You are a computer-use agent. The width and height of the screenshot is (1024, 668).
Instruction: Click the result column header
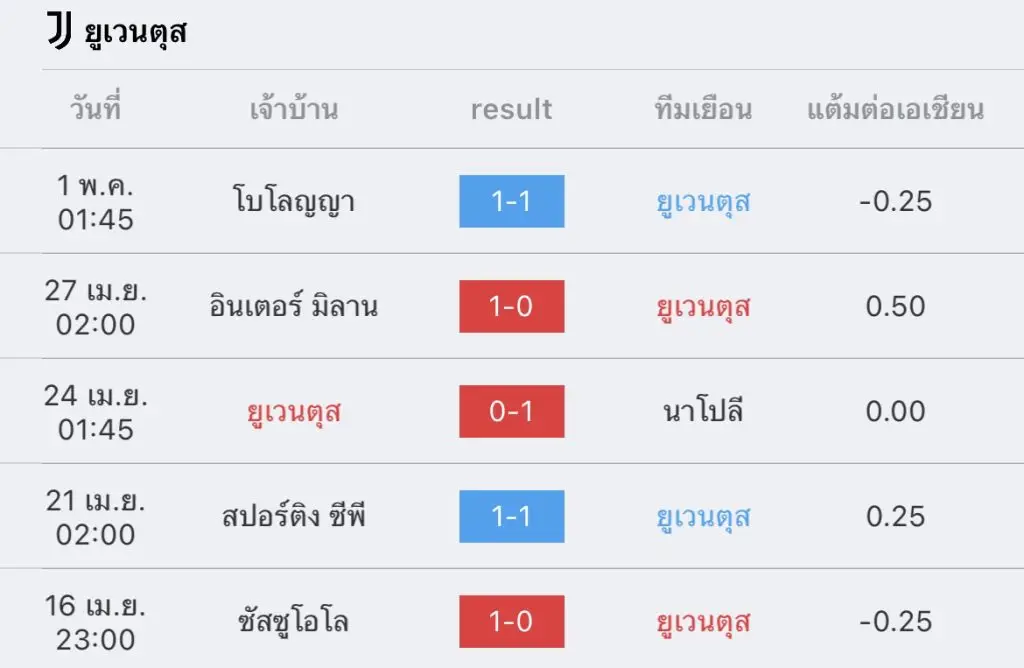coord(511,109)
